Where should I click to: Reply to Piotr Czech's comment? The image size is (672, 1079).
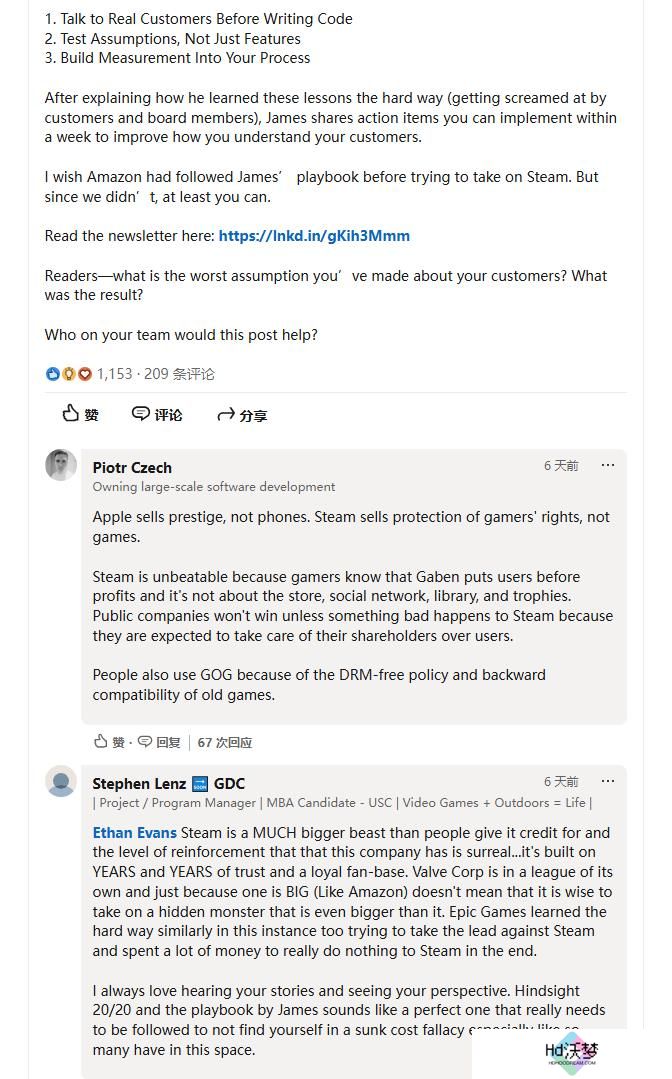[x=159, y=742]
